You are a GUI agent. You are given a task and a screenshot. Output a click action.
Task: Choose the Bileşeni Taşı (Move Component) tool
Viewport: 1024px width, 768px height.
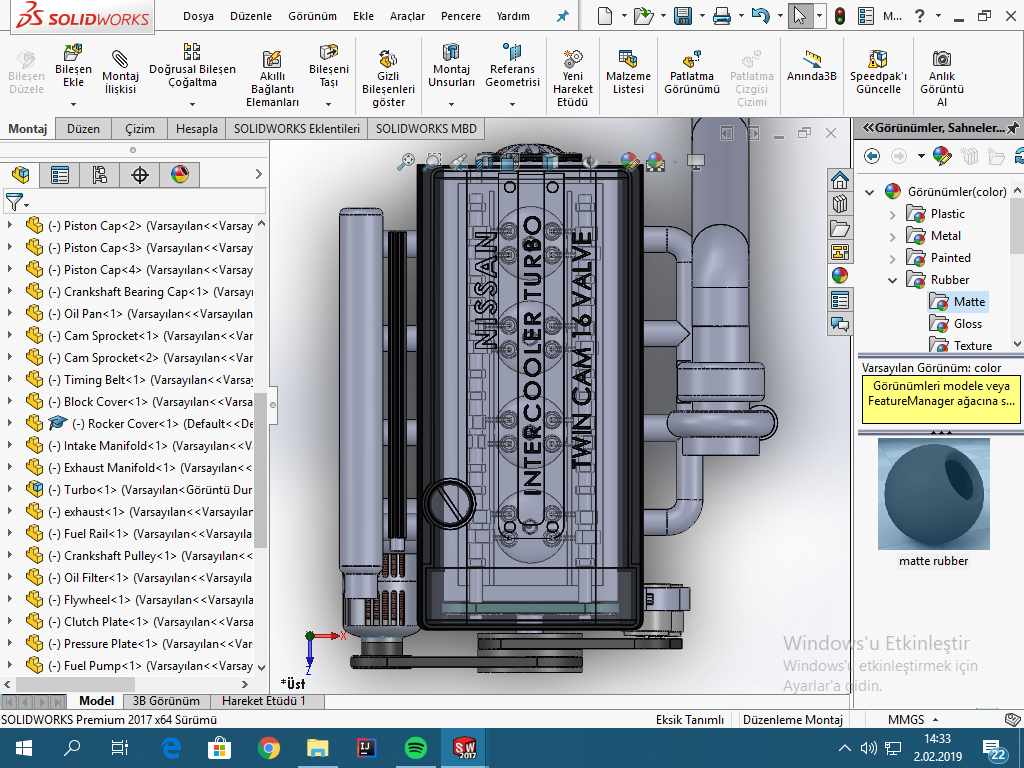pyautogui.click(x=328, y=52)
